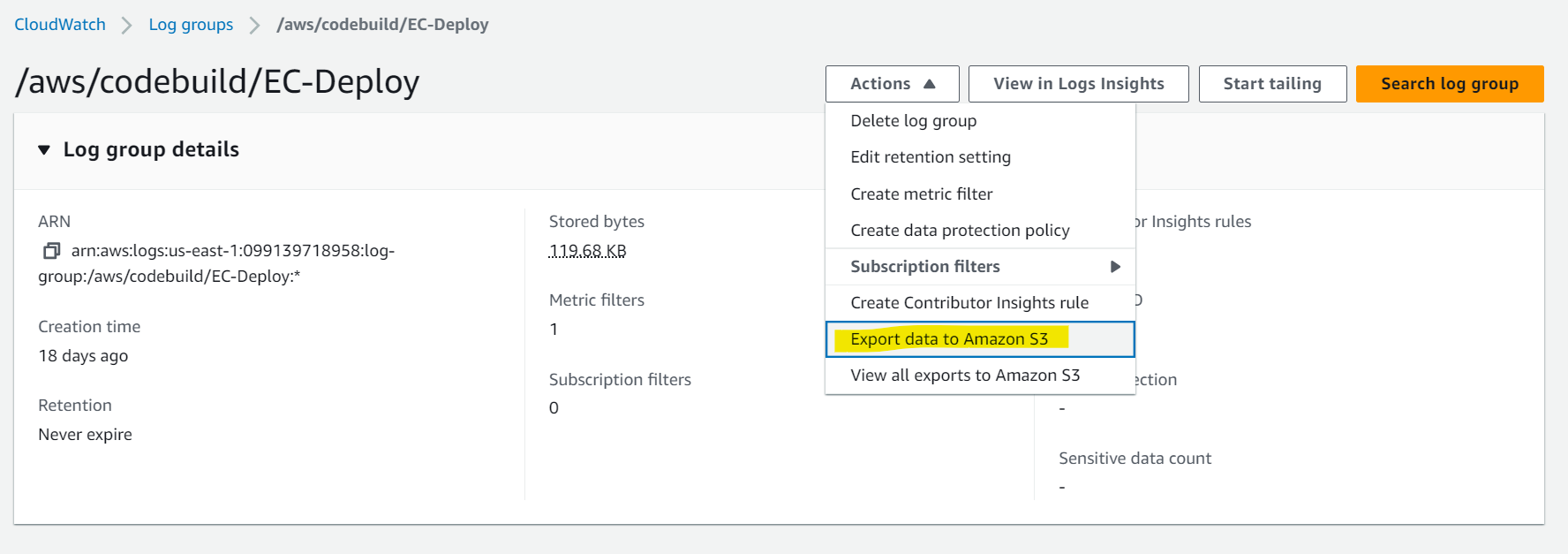
Task: Click the Retention label
Action: [75, 406]
